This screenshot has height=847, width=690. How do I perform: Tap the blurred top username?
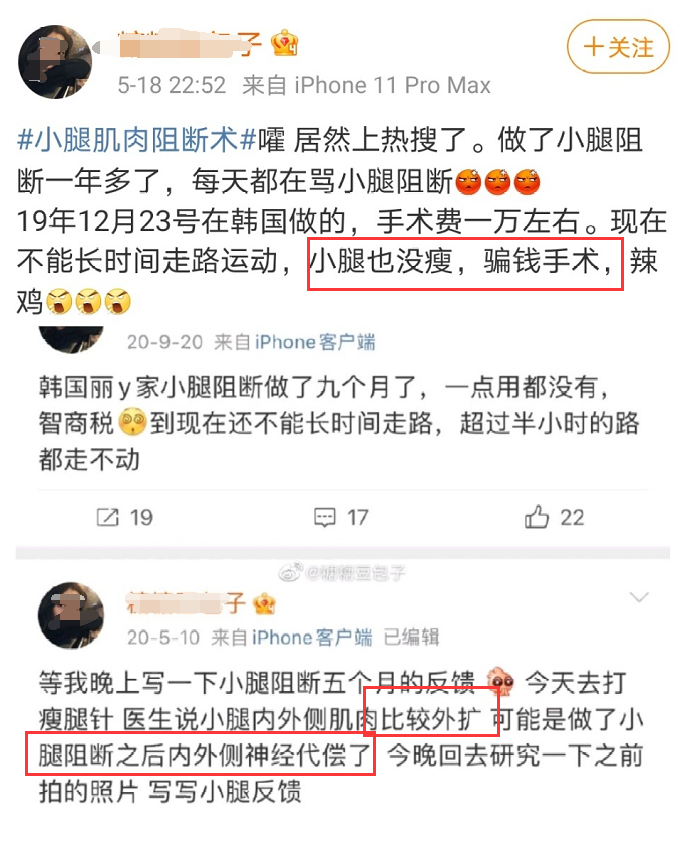point(190,44)
